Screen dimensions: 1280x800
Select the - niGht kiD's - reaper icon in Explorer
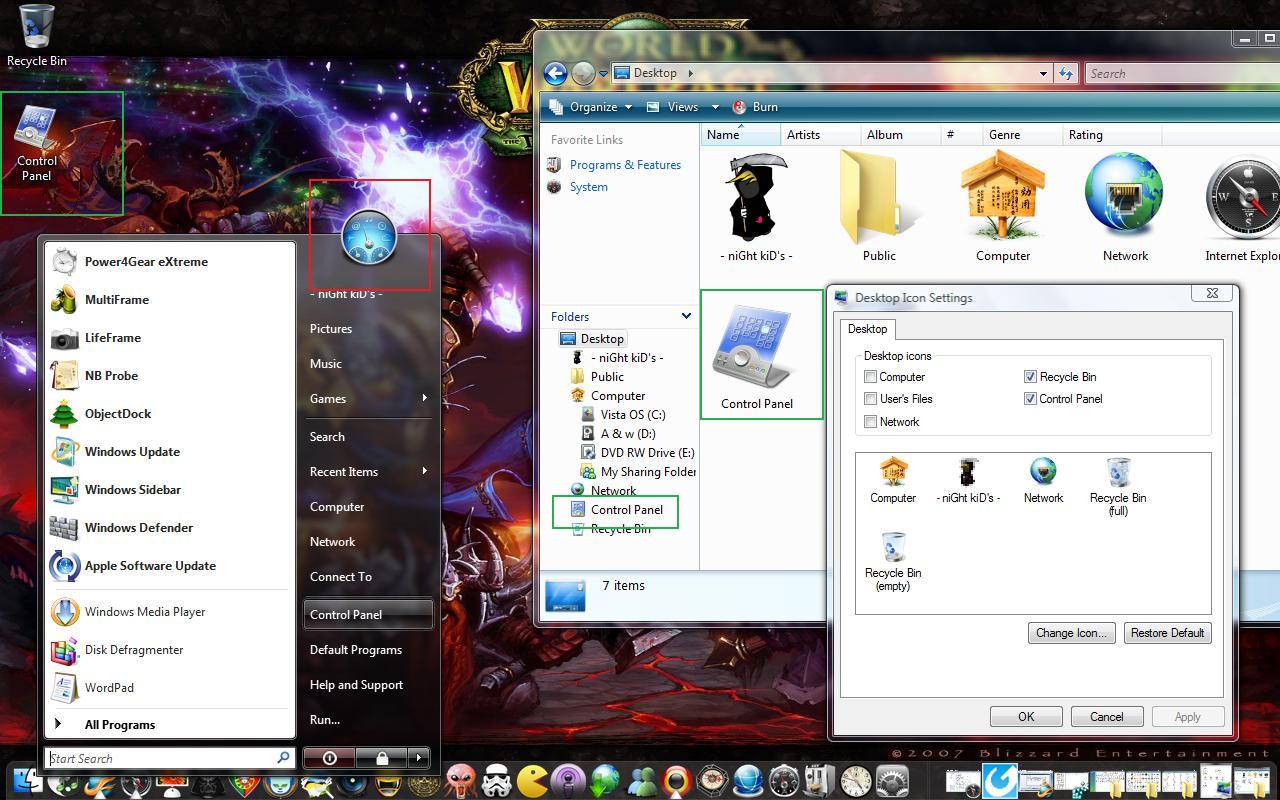coord(756,208)
